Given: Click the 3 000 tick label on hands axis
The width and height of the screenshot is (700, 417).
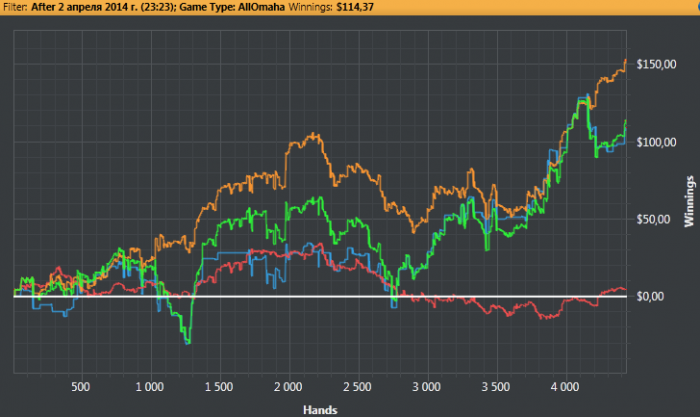Looking at the screenshot, I should 426,386.
